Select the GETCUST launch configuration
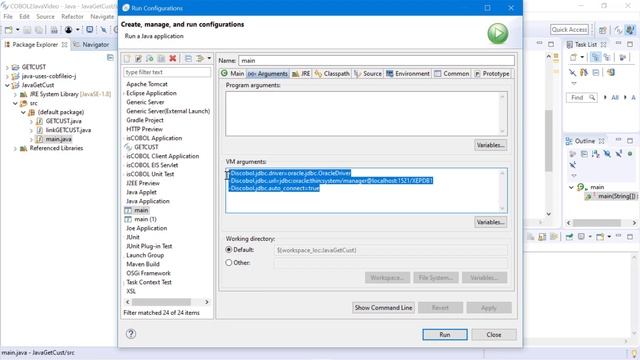640x360 pixels. (146, 147)
